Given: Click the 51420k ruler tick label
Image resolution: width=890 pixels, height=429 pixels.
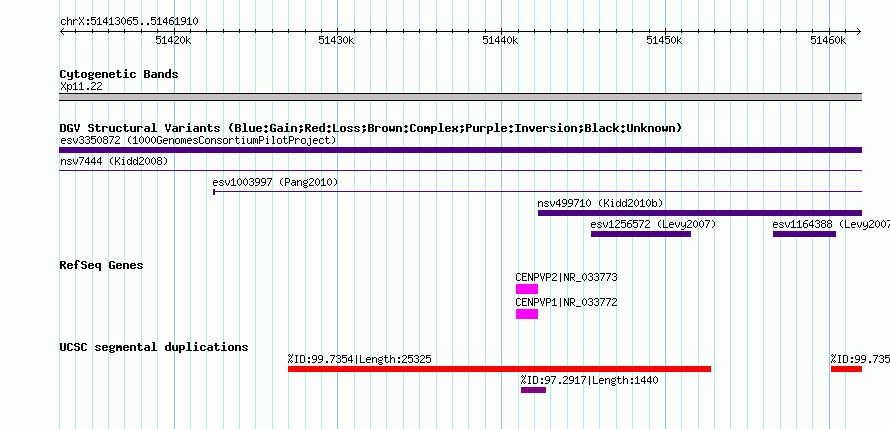Looking at the screenshot, I should [x=173, y=40].
